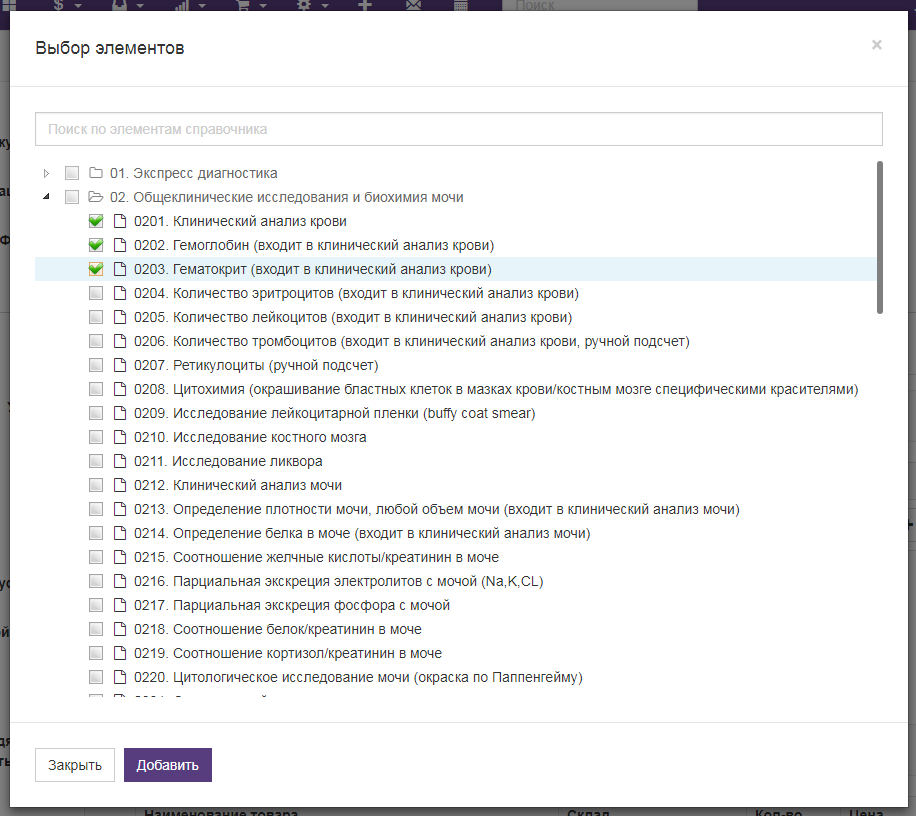This screenshot has height=816, width=916.
Task: Tick the checkbox for 0209. Исследование лейкоцитарной пленки
Action: click(96, 412)
